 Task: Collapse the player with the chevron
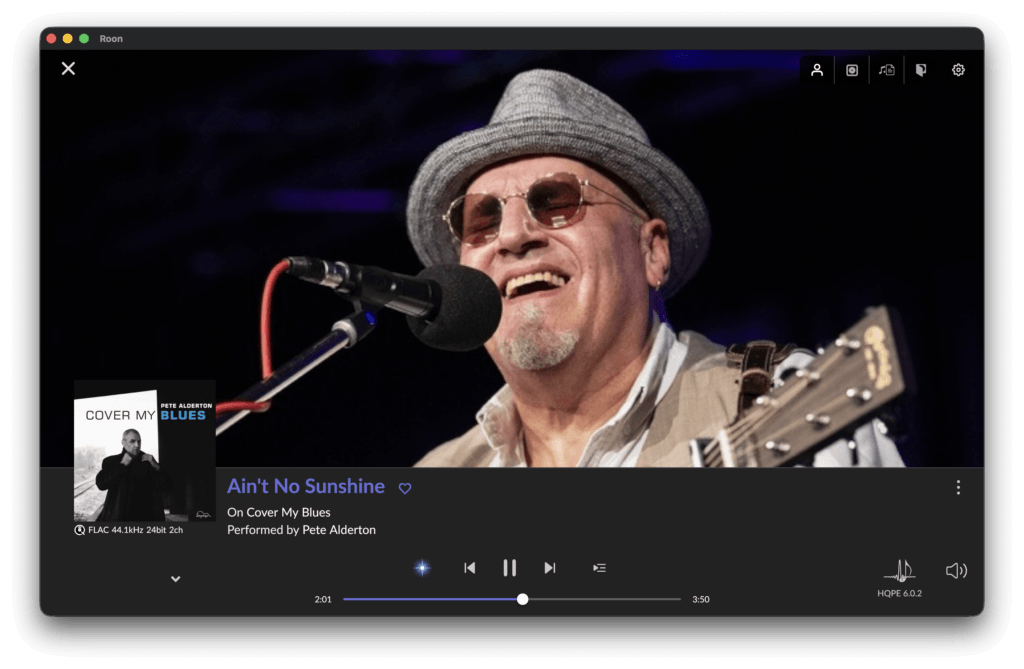[176, 579]
